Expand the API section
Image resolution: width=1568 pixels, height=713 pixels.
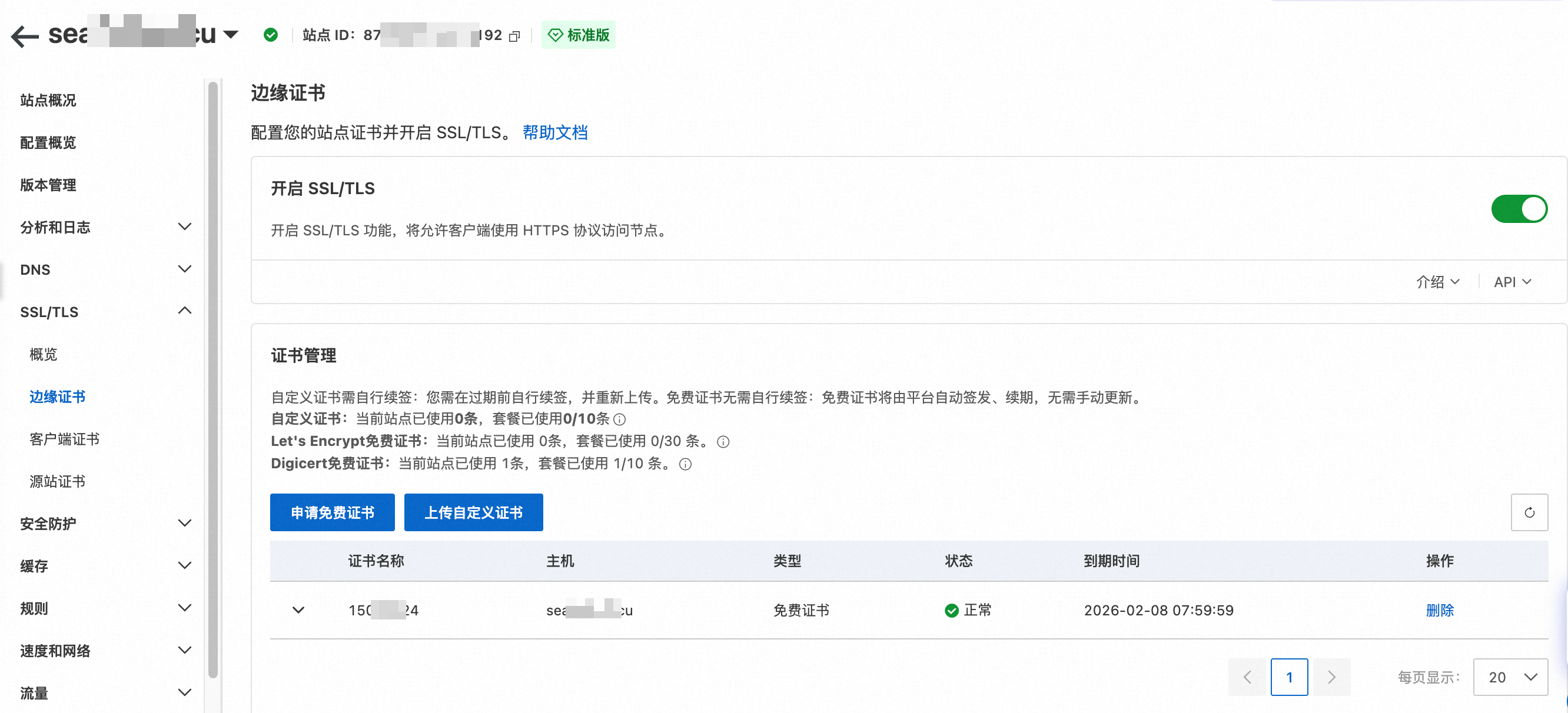[x=1512, y=282]
